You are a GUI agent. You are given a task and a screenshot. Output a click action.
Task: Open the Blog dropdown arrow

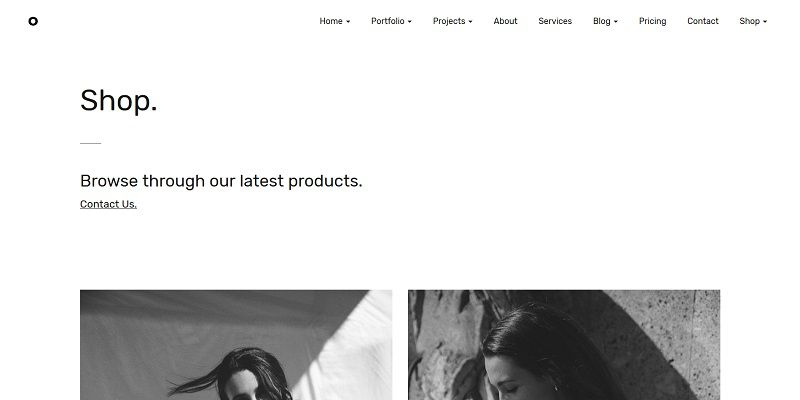click(615, 22)
